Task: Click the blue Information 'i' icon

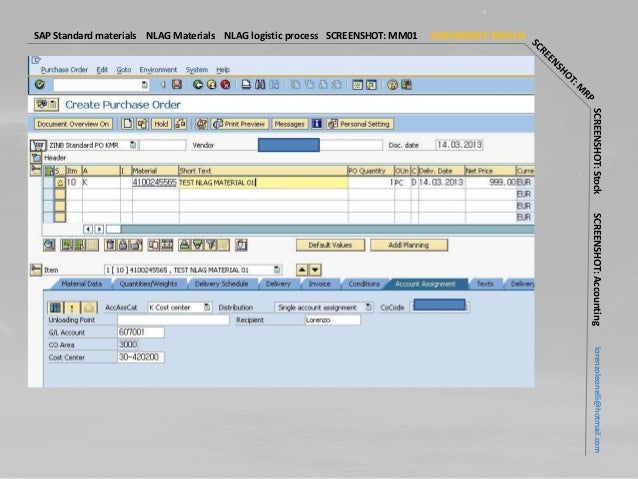Action: click(x=317, y=124)
